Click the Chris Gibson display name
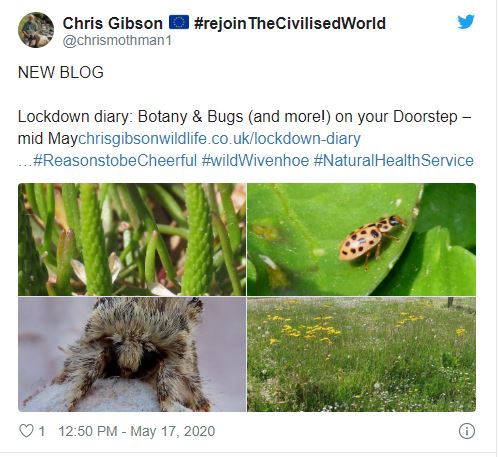 (113, 23)
